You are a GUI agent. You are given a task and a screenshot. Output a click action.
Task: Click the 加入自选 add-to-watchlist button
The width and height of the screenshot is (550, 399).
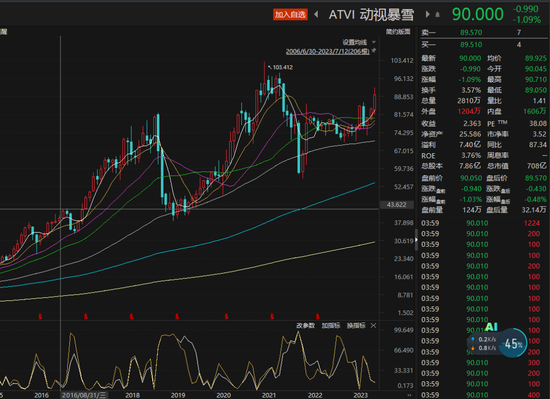290,14
